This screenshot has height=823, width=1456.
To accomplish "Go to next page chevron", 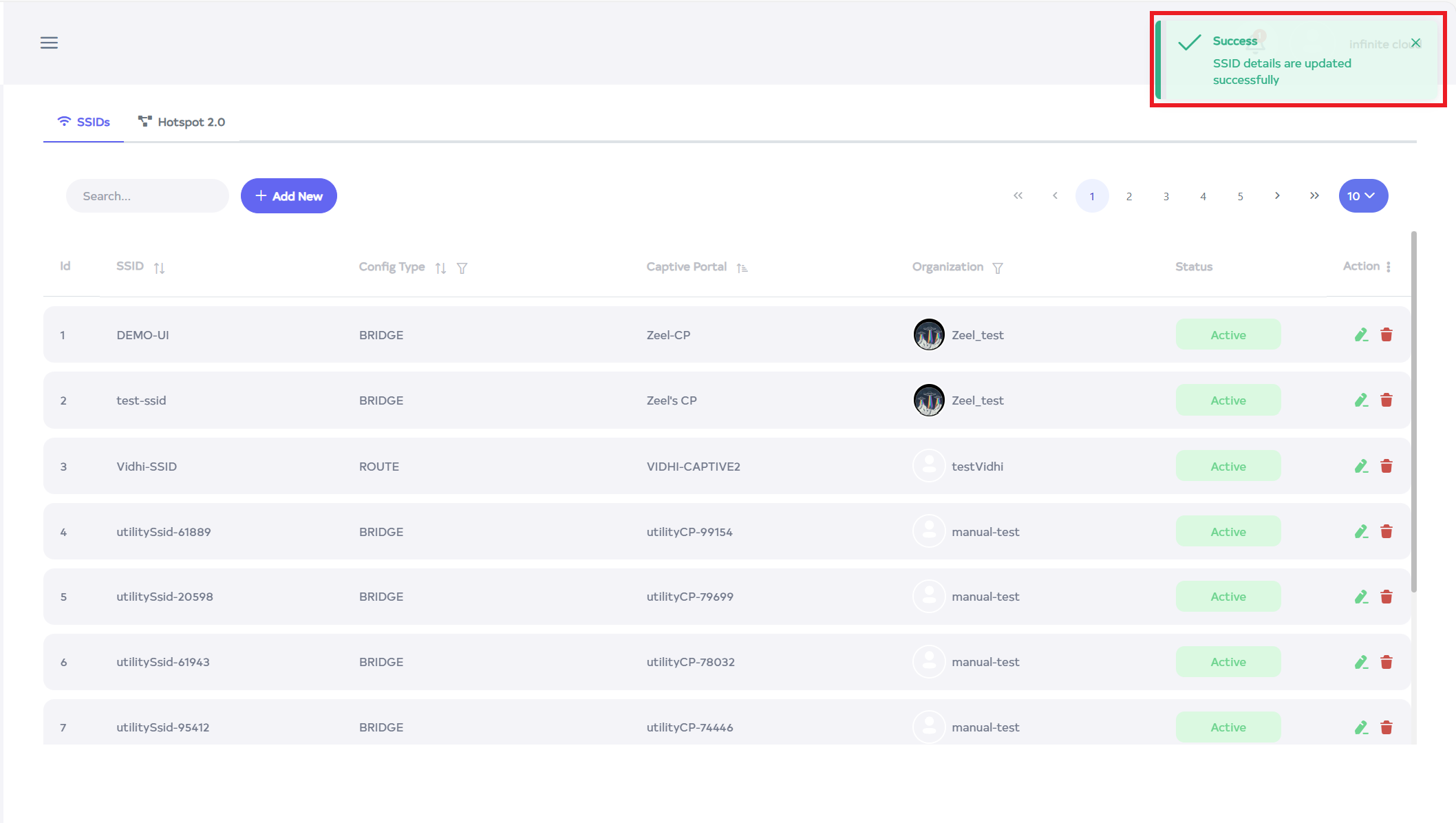I will pos(1277,196).
